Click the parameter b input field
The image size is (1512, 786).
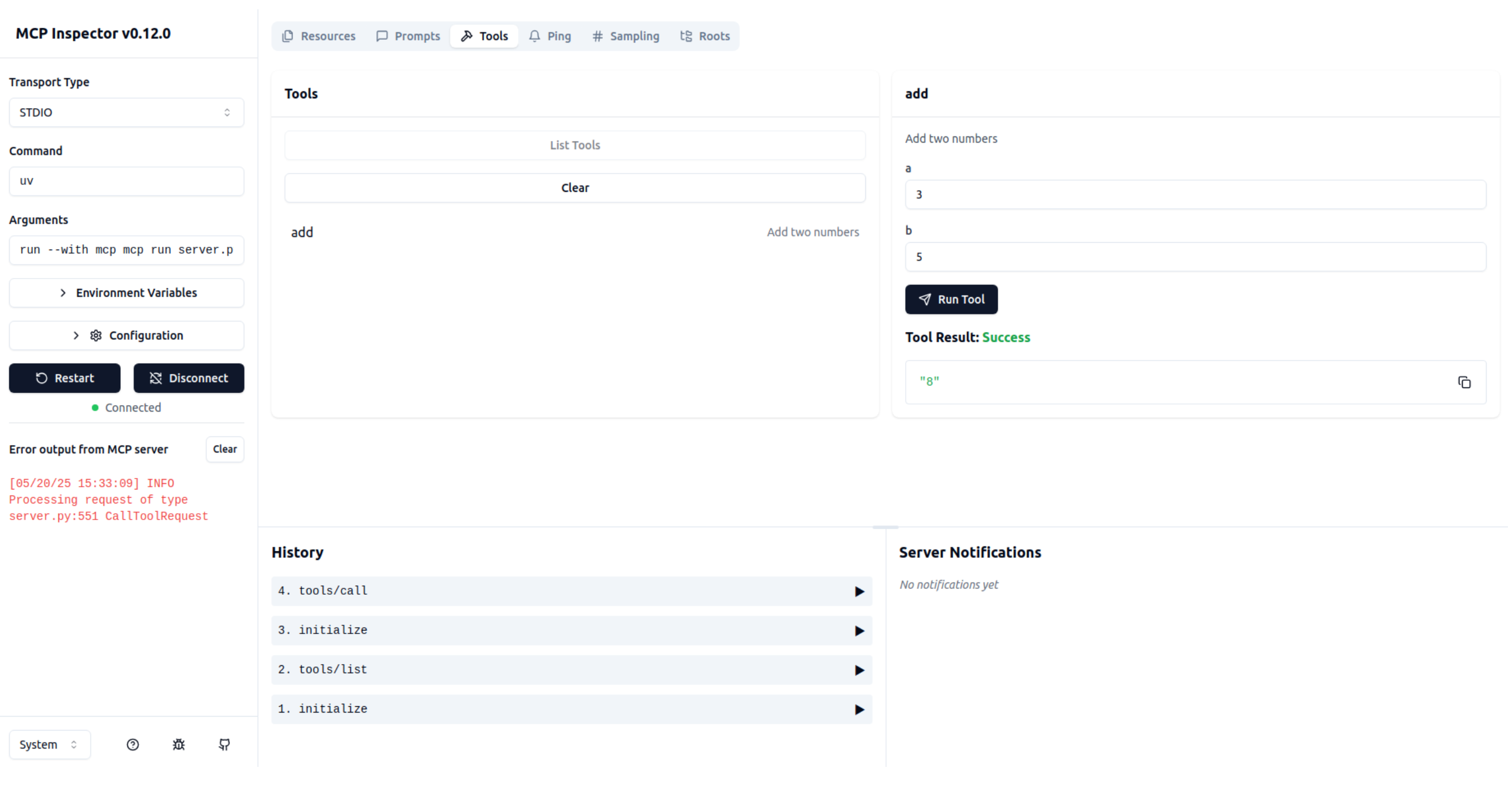click(1195, 257)
